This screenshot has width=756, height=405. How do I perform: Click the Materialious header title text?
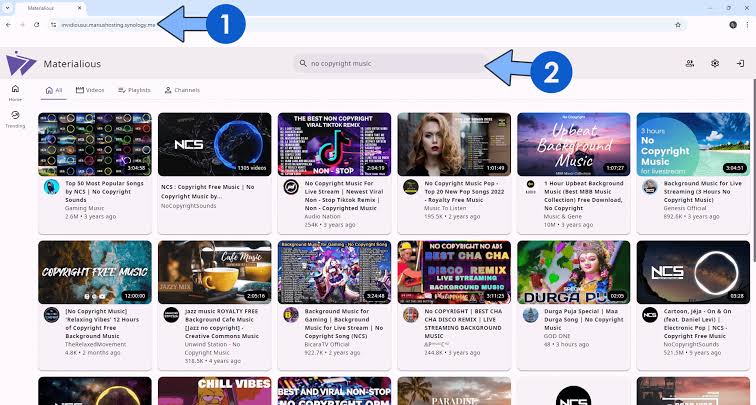(72, 64)
